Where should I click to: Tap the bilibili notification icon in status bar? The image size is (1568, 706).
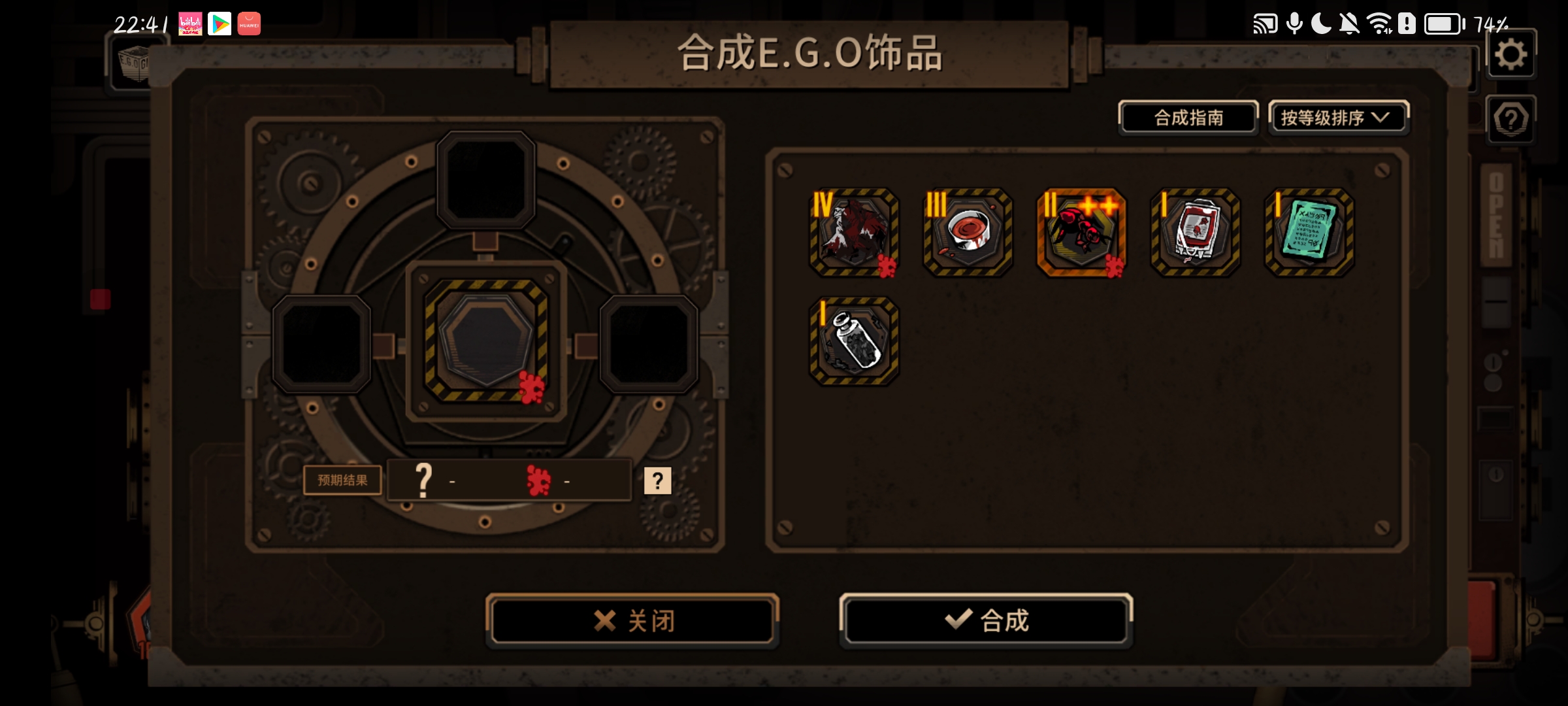click(x=190, y=24)
